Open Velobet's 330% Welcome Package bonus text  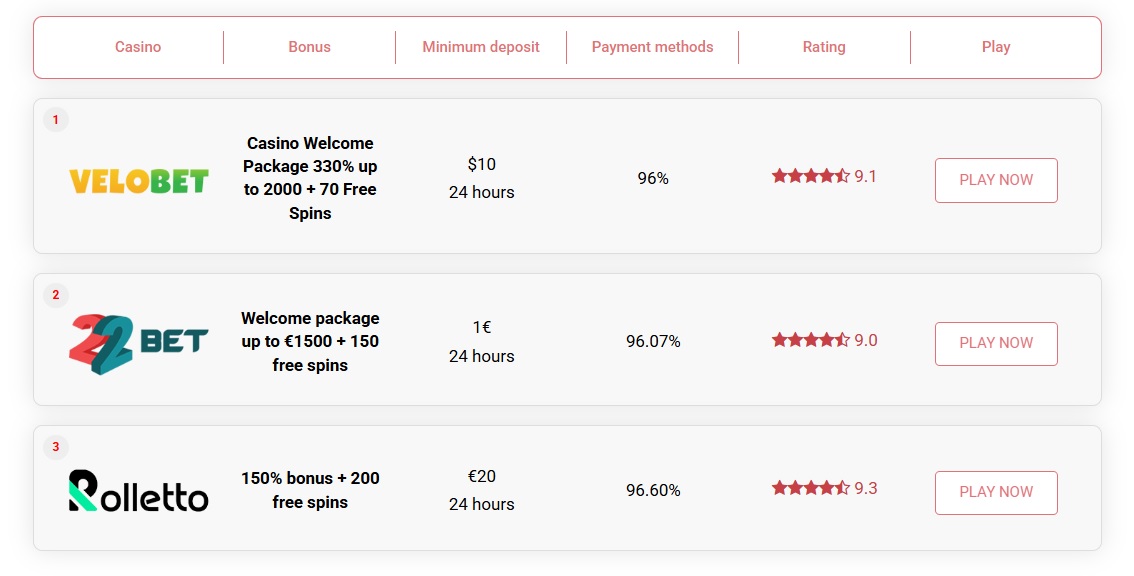[x=310, y=178]
